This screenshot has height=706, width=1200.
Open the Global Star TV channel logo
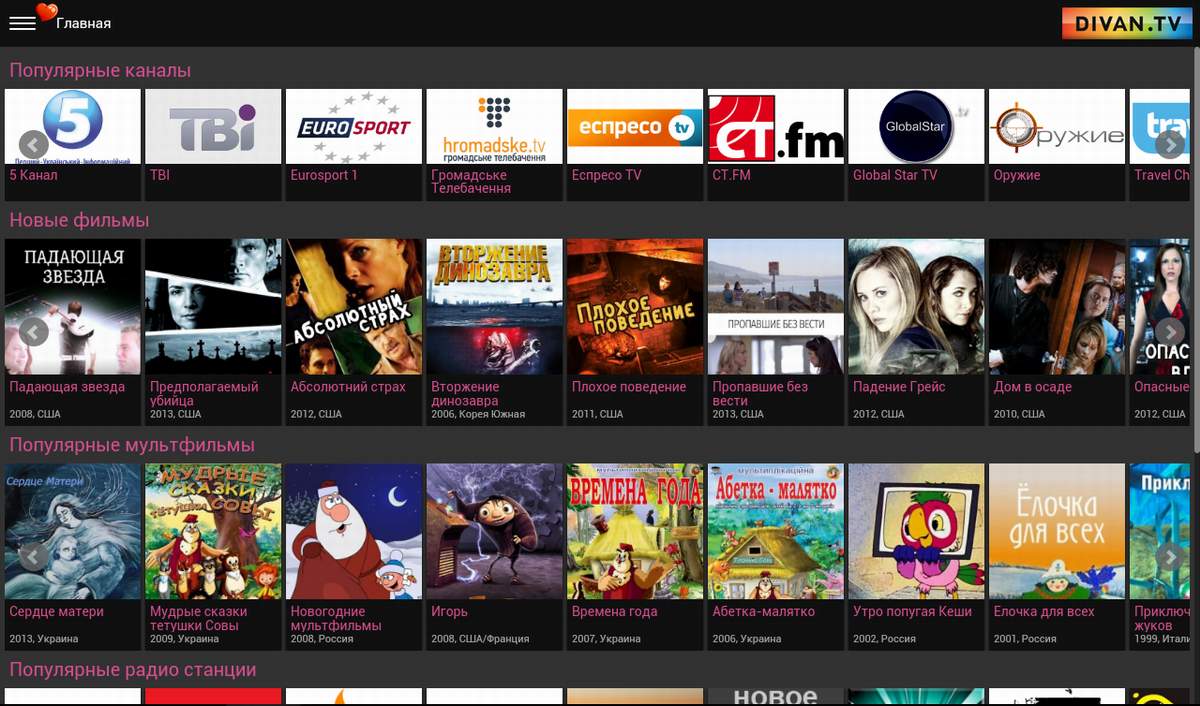[916, 127]
